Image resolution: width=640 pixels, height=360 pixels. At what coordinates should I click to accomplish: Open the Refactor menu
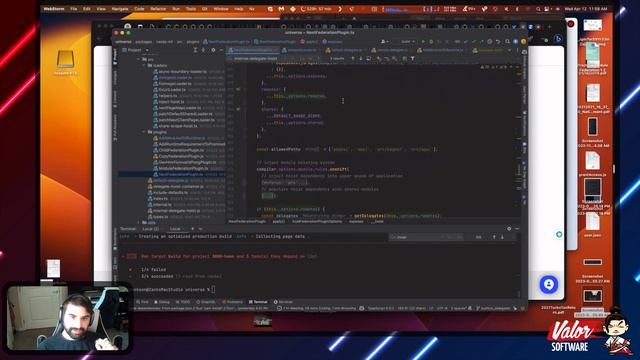(x=158, y=9)
